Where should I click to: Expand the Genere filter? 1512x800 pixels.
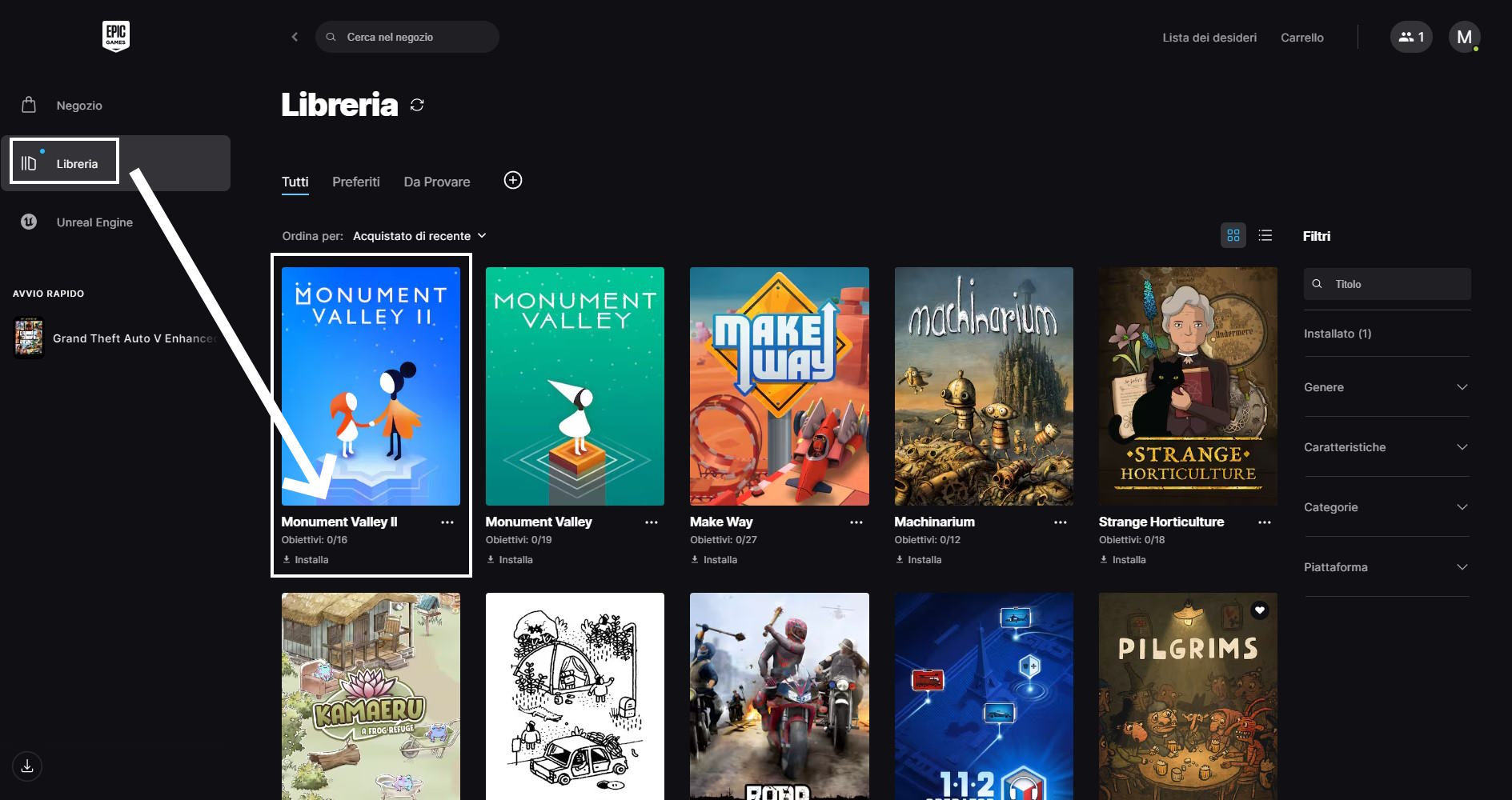point(1386,387)
